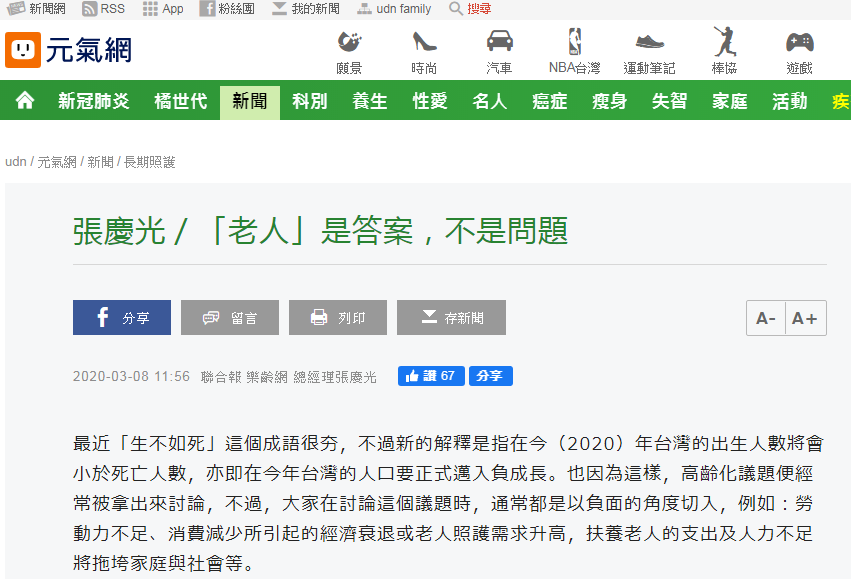Decrease font size with A- button

pos(766,318)
